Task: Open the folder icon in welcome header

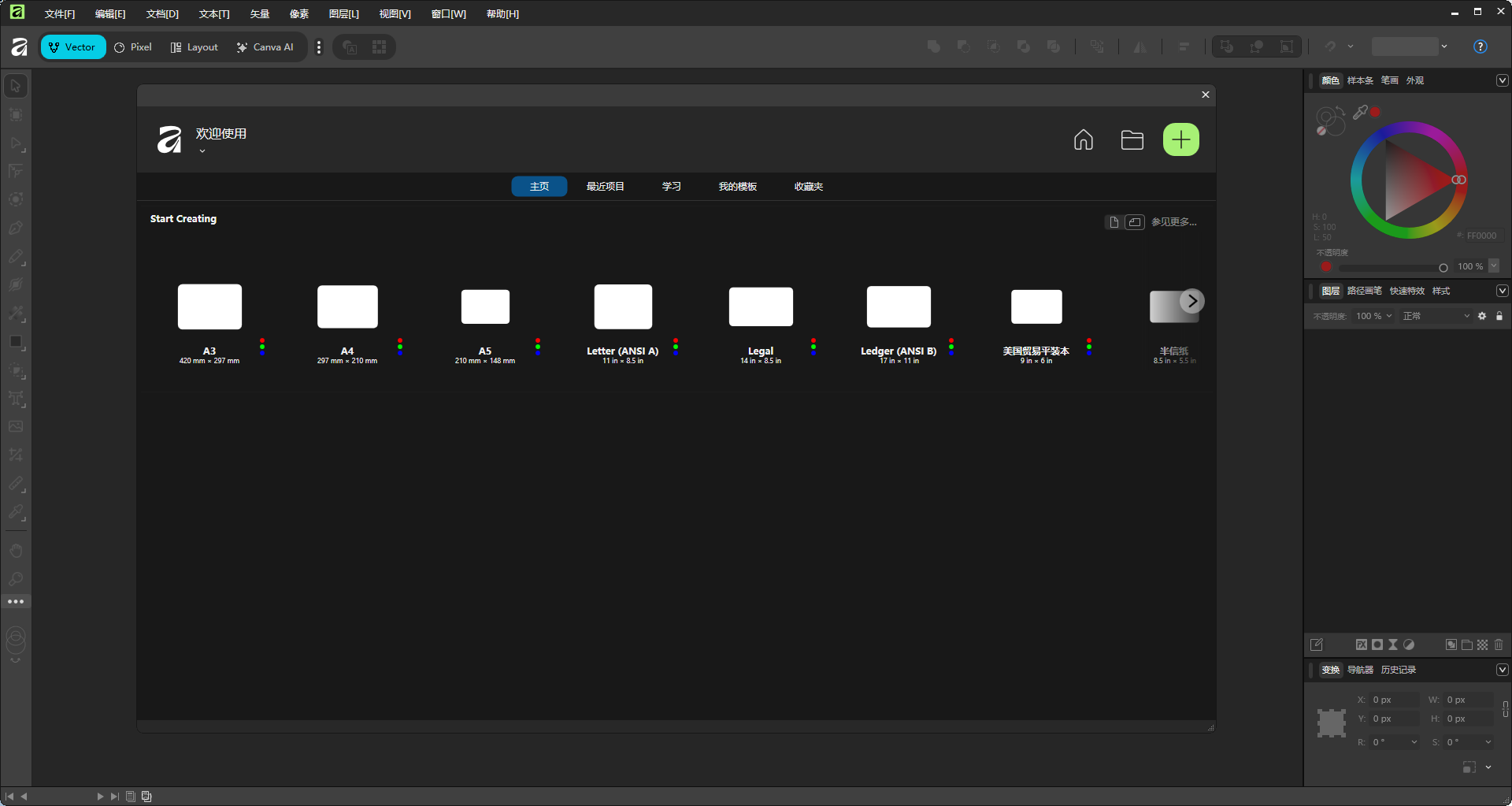Action: click(1132, 139)
